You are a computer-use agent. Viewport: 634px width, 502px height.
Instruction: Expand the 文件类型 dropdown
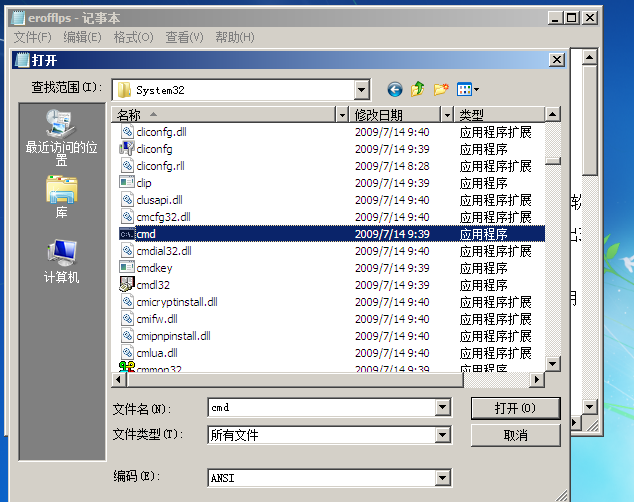tap(443, 435)
